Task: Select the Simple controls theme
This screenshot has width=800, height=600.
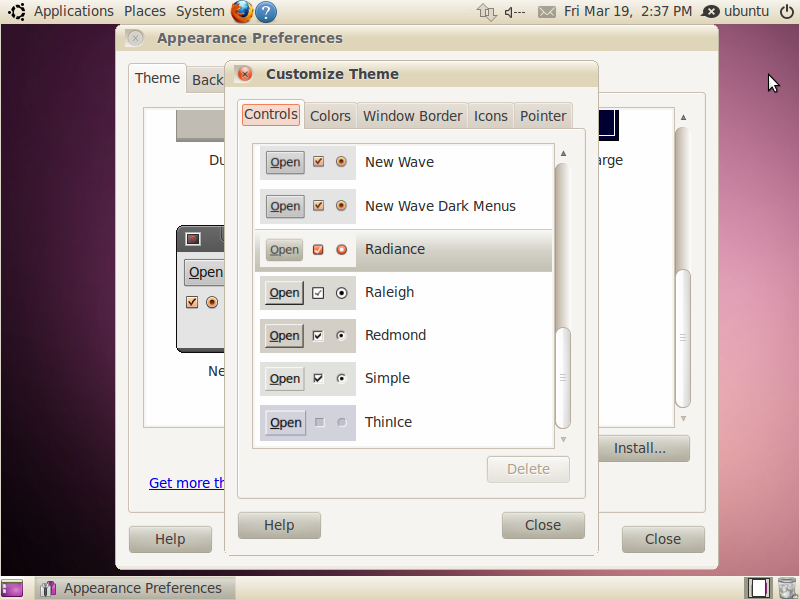Action: 404,379
